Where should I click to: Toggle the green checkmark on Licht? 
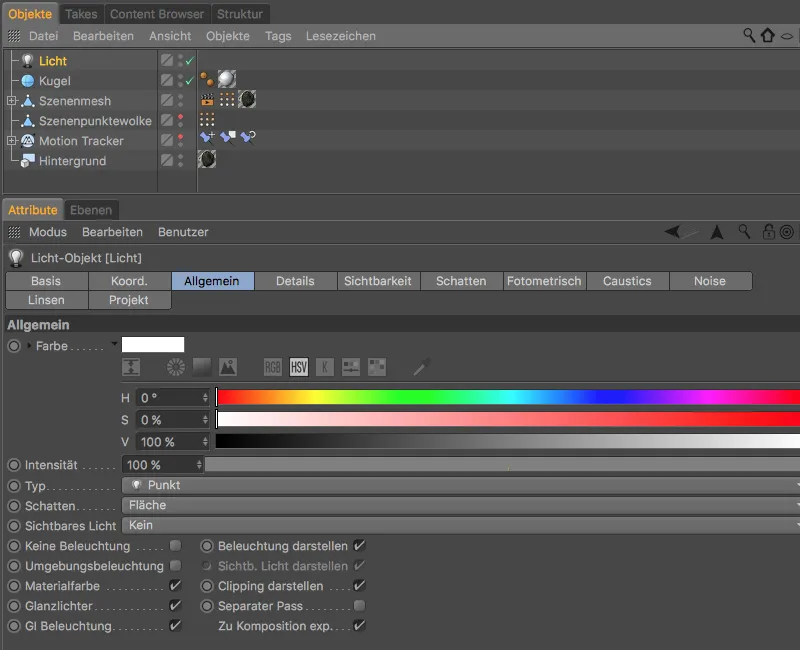[x=189, y=61]
